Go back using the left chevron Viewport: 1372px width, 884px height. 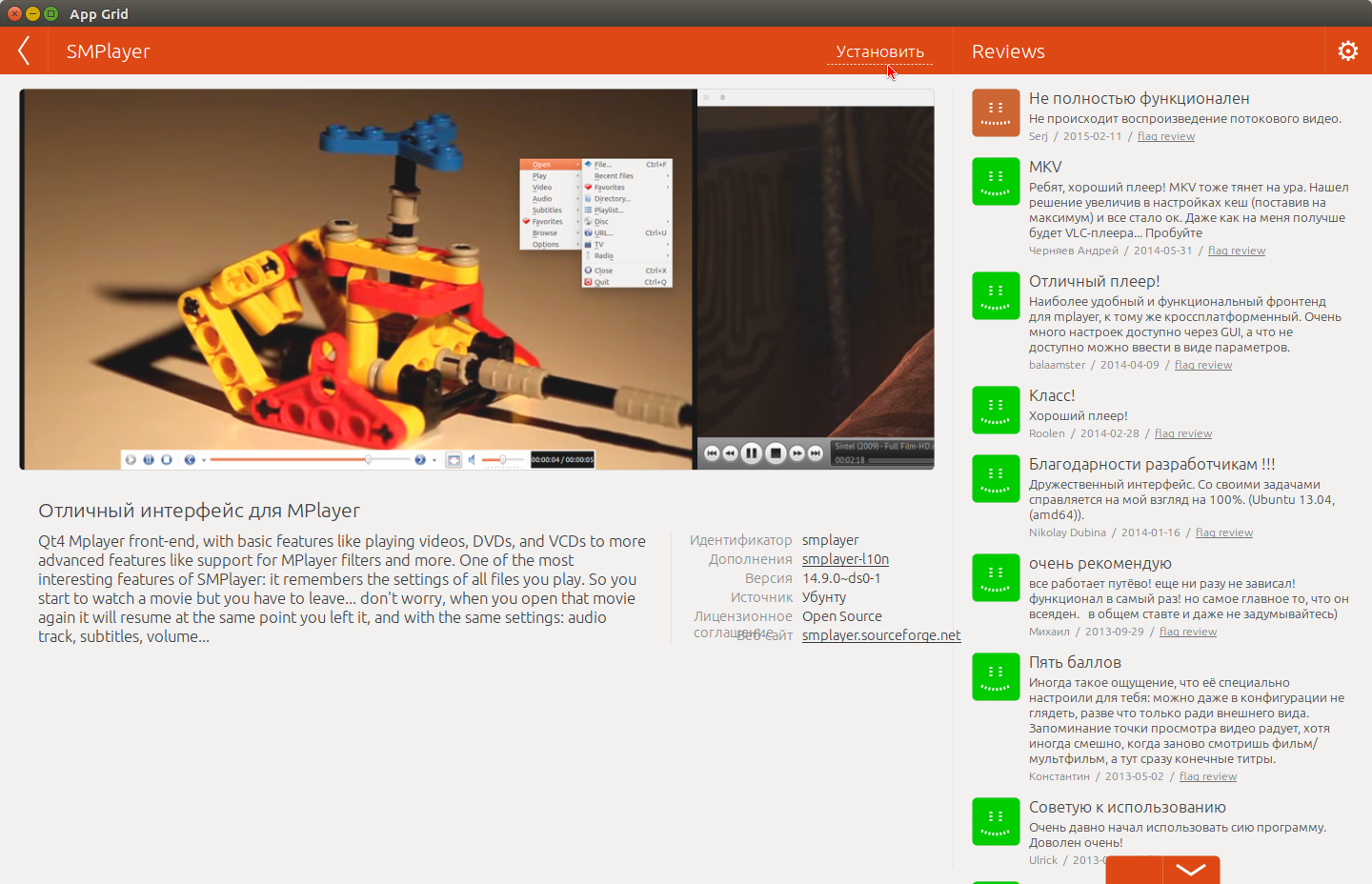(24, 50)
